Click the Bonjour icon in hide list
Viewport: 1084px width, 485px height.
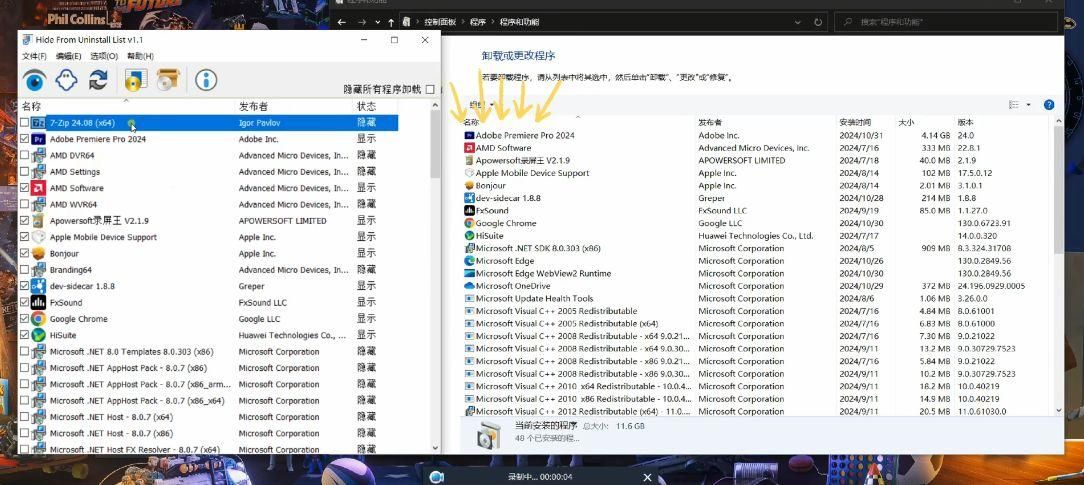(39, 254)
